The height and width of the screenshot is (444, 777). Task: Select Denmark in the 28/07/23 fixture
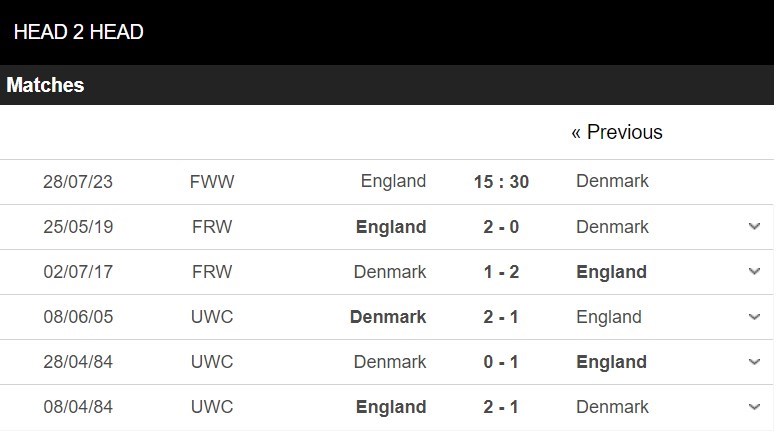[612, 181]
